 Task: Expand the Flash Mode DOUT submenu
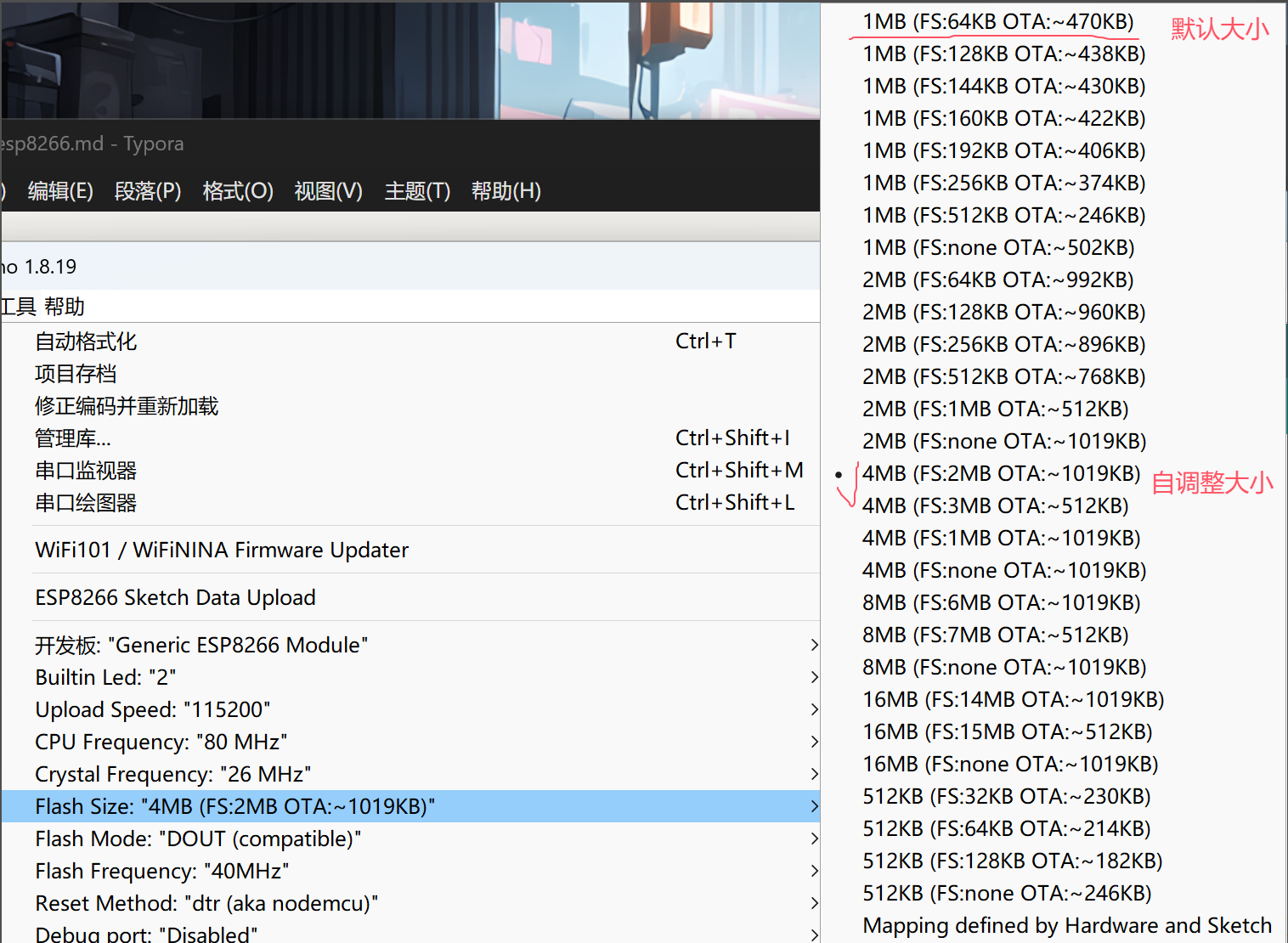[x=410, y=839]
